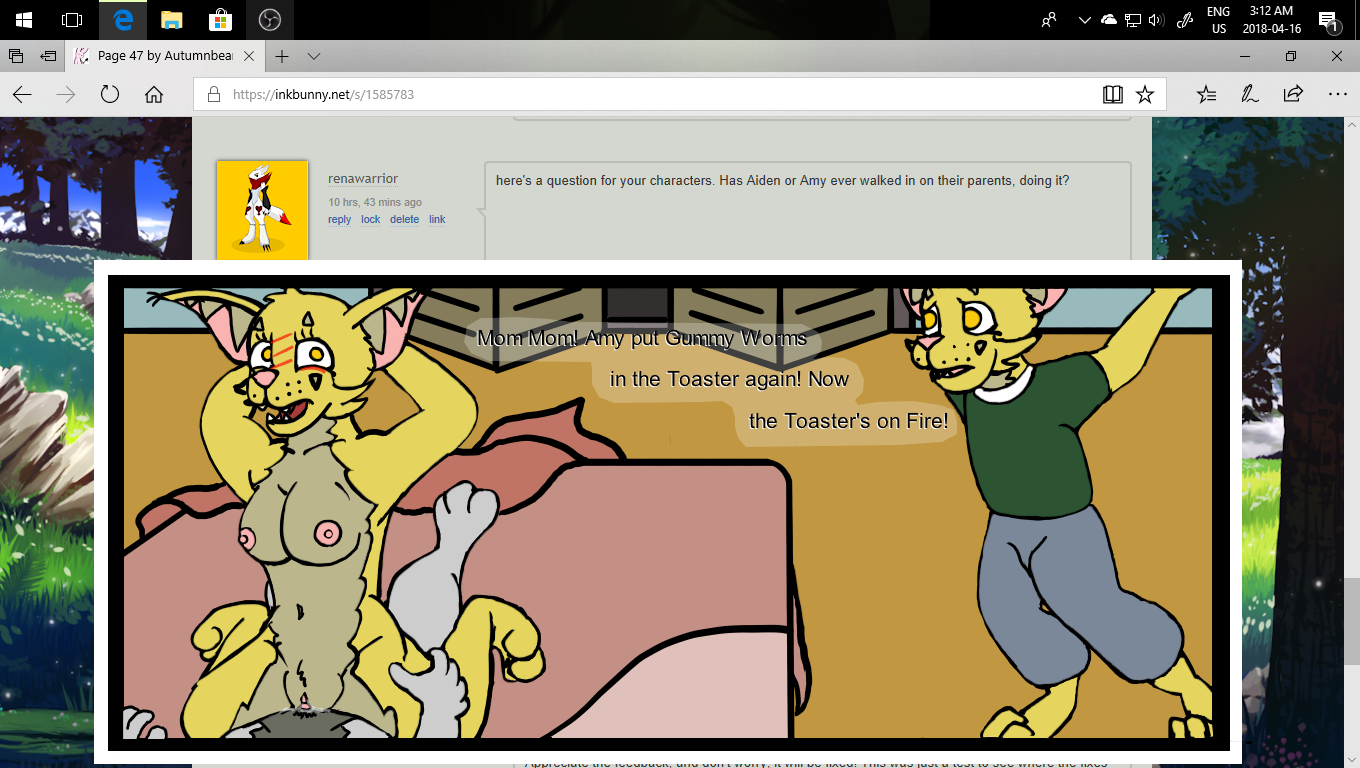The width and height of the screenshot is (1360, 768).
Task: Open the volume control in the tray
Action: click(x=1157, y=20)
